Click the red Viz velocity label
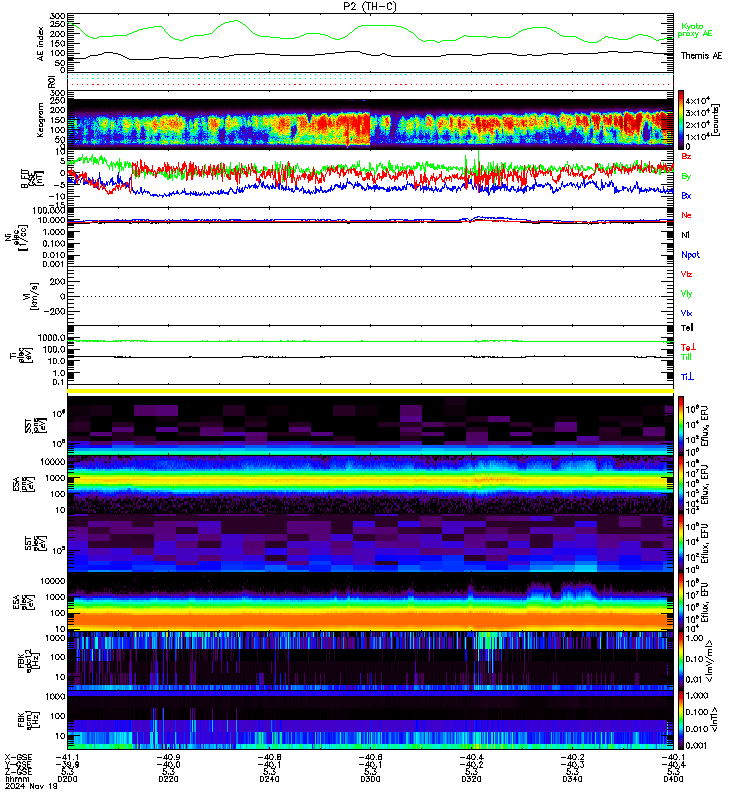 click(686, 274)
